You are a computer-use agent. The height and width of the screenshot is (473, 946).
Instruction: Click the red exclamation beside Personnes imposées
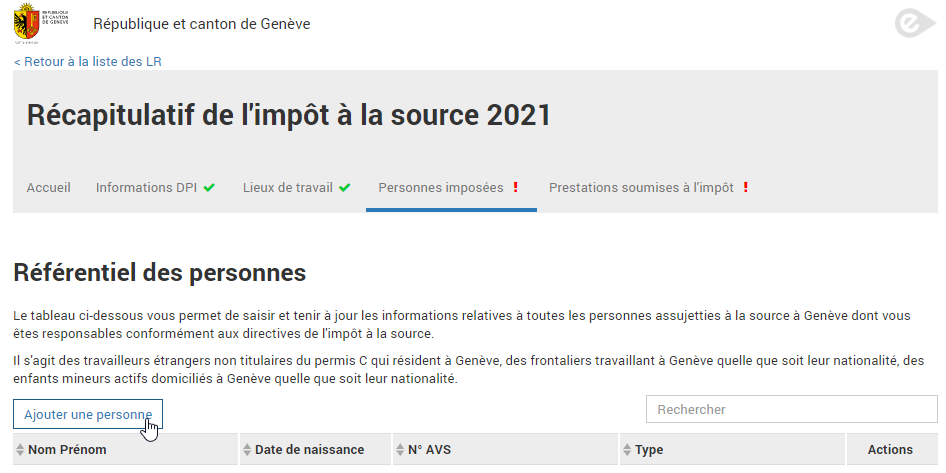[515, 187]
